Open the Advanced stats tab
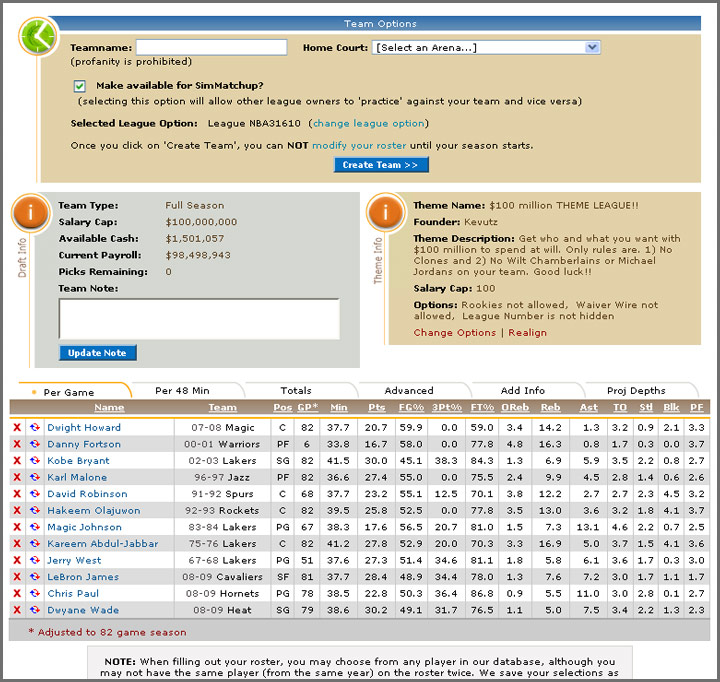The image size is (720, 682). click(x=409, y=391)
